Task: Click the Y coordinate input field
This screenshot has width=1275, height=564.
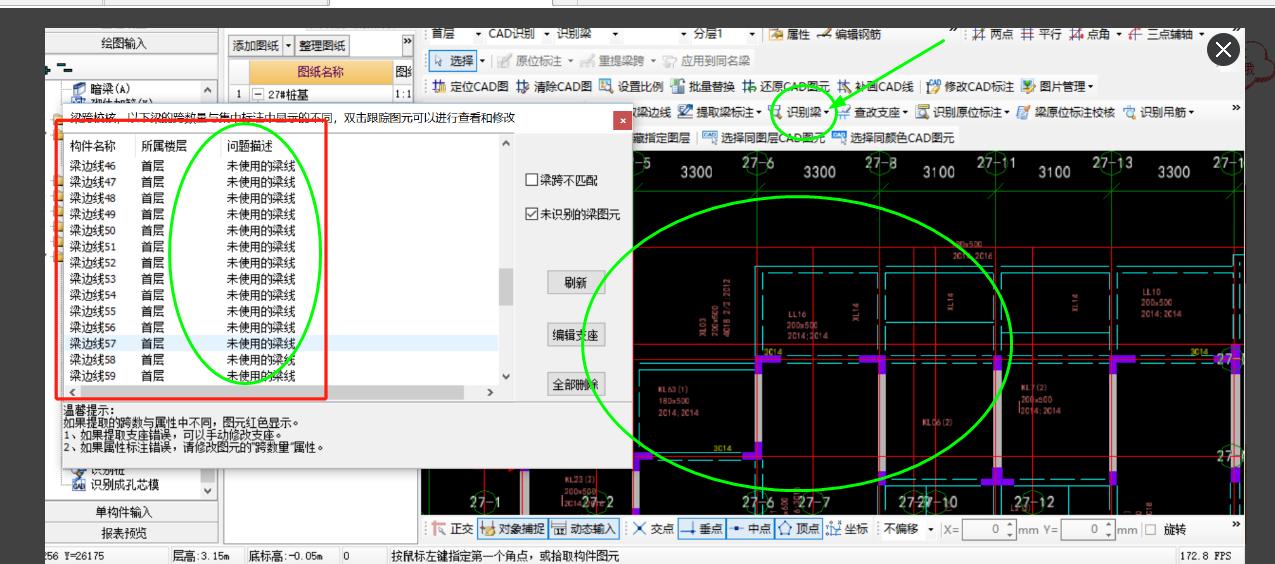Action: point(1088,529)
